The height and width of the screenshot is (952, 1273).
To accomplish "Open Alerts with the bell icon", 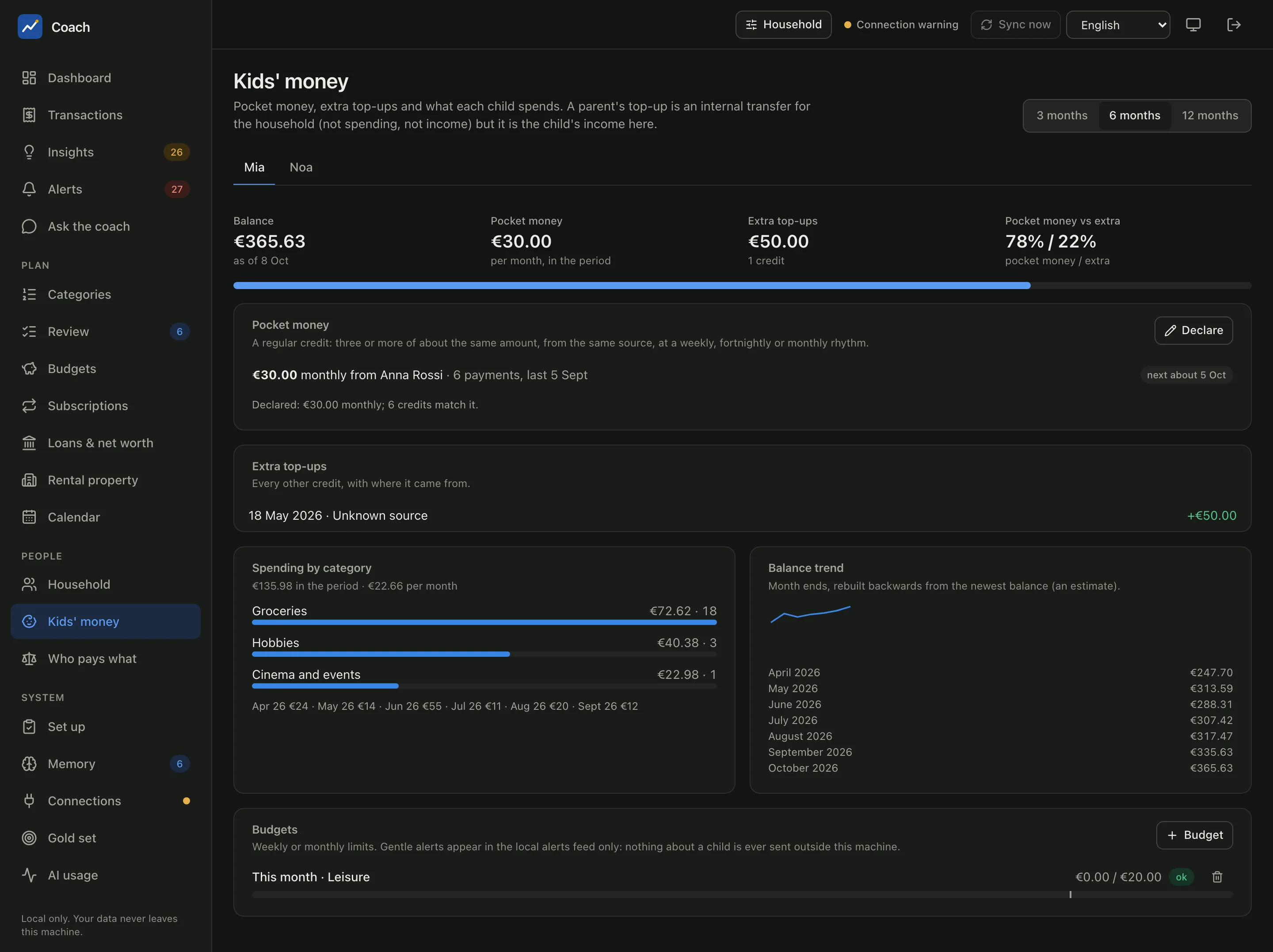I will (x=105, y=189).
